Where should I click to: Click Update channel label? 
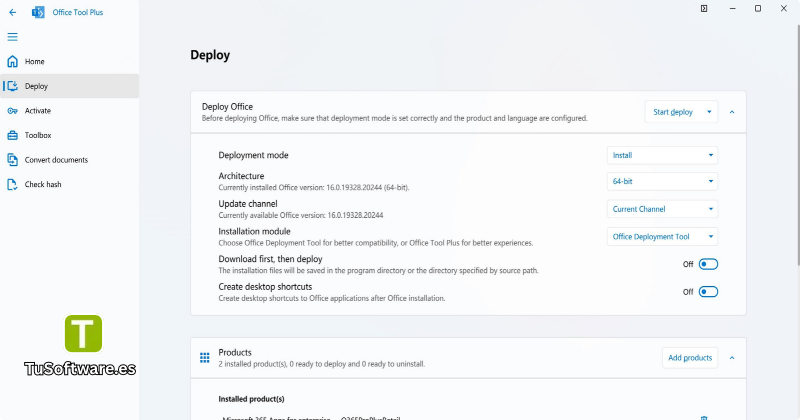pos(248,204)
